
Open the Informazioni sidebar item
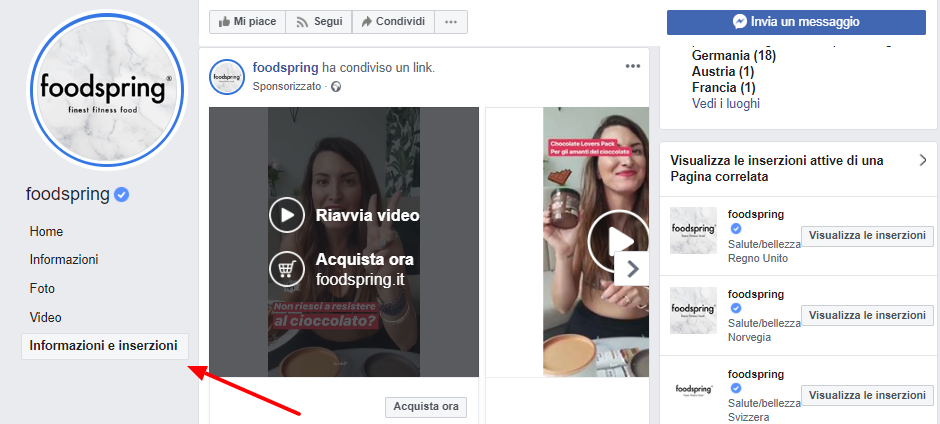(64, 260)
